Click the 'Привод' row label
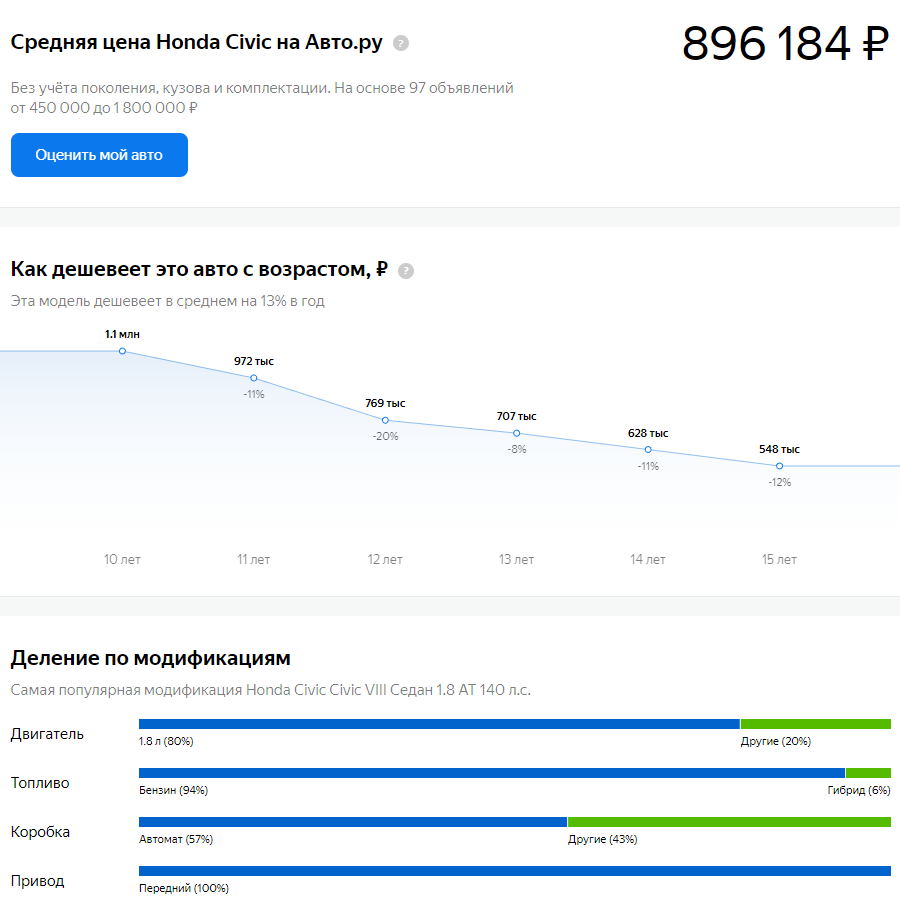The width and height of the screenshot is (900, 915). [37, 881]
